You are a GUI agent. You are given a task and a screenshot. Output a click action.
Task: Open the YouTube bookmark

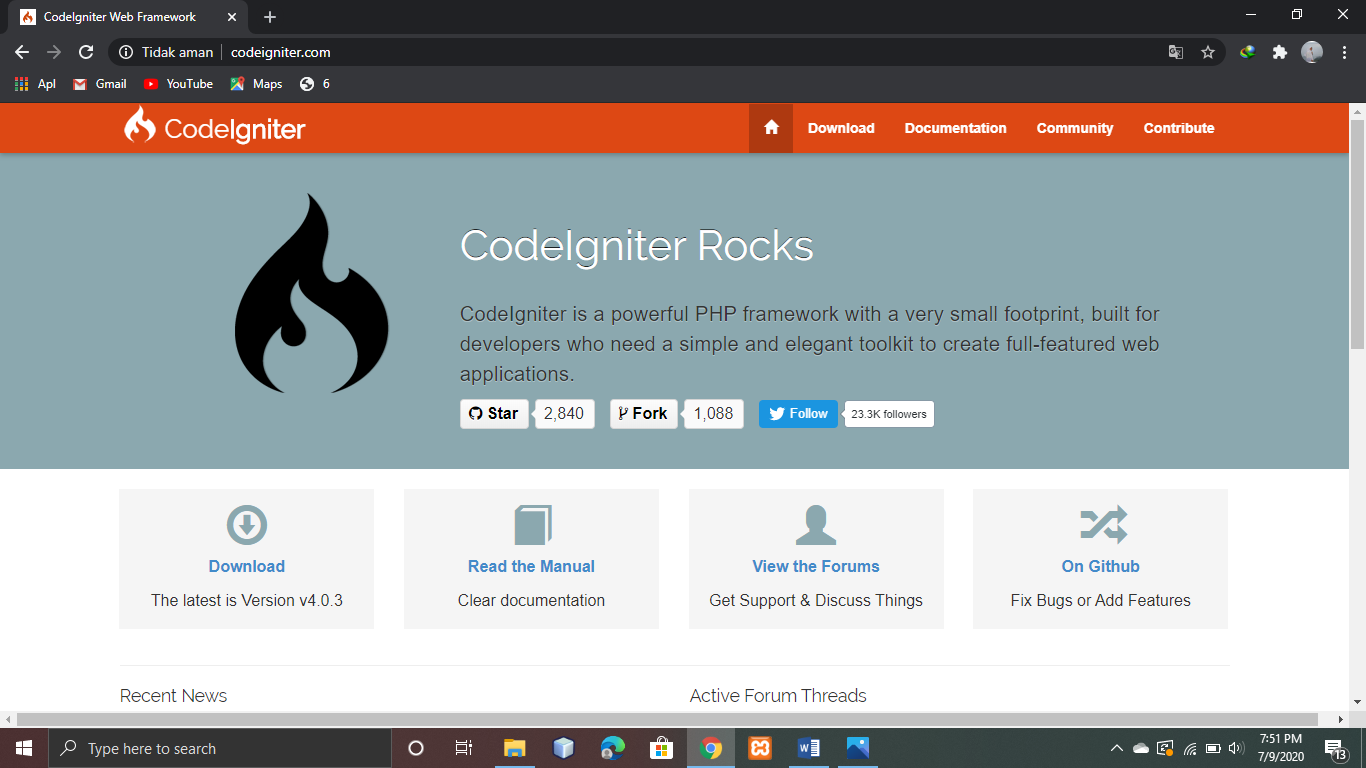178,84
